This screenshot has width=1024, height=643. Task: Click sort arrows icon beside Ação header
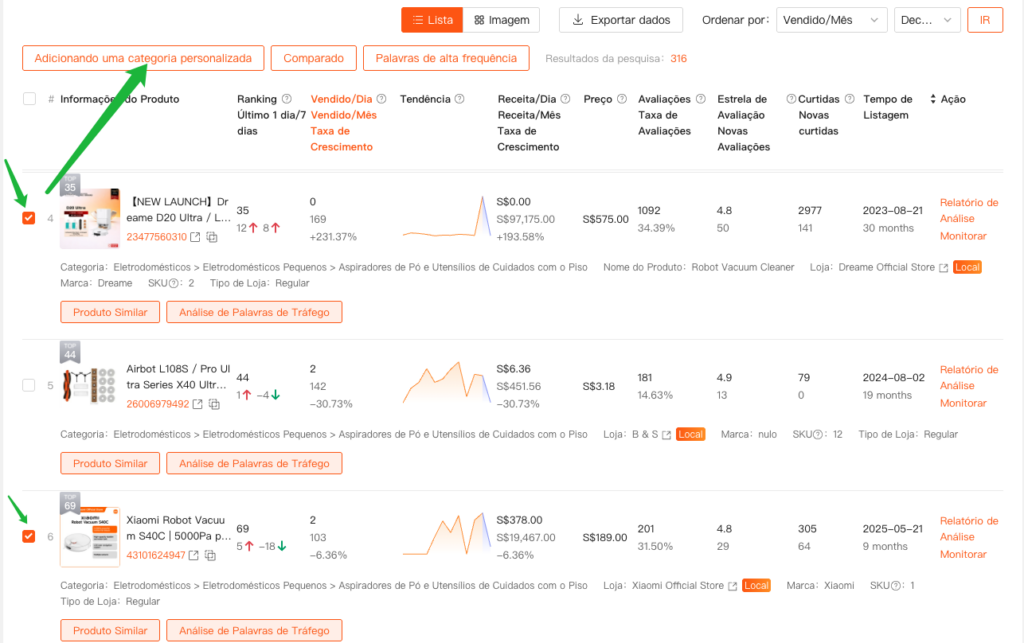pos(933,99)
